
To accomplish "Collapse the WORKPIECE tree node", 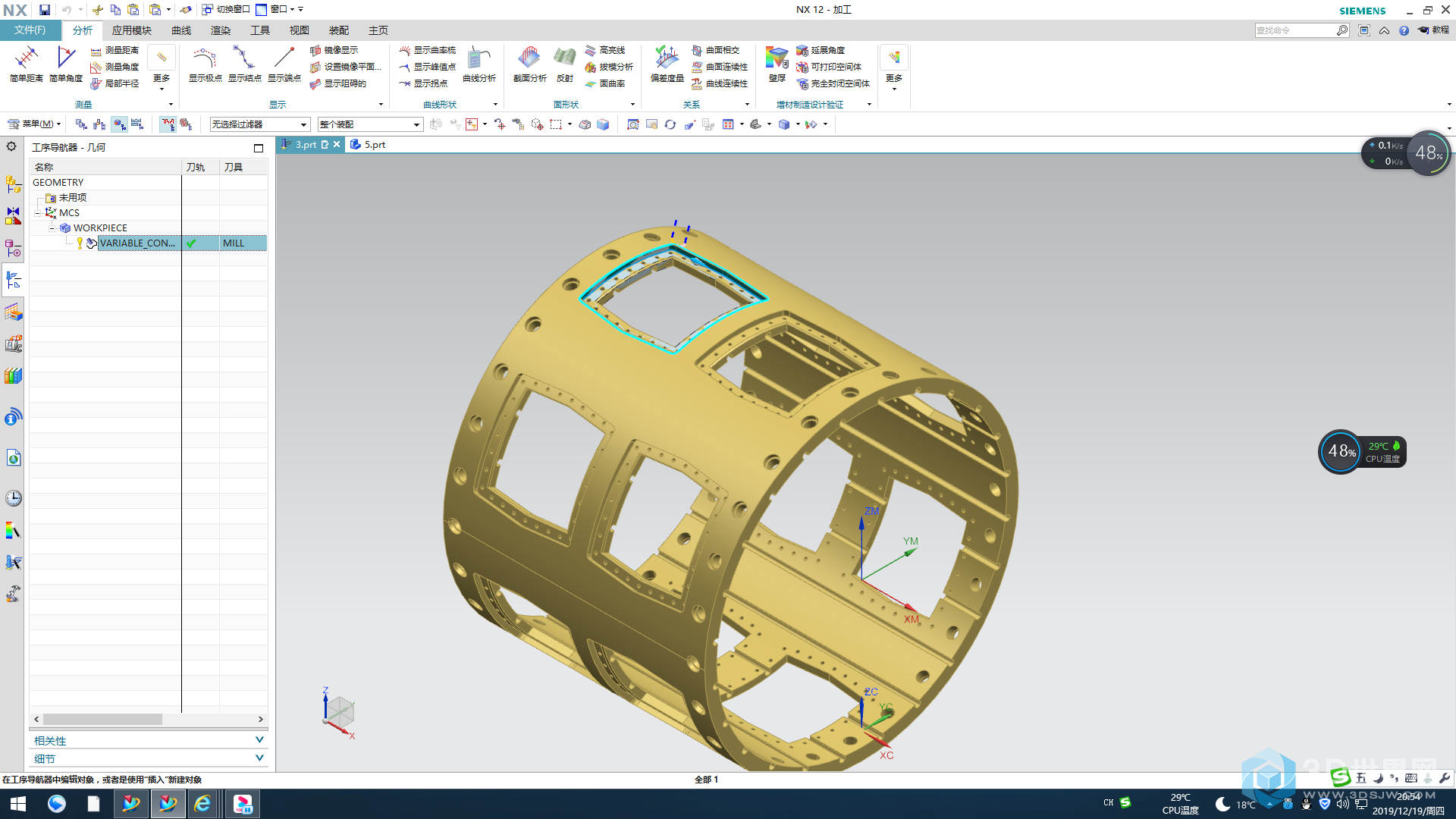I will coord(52,228).
